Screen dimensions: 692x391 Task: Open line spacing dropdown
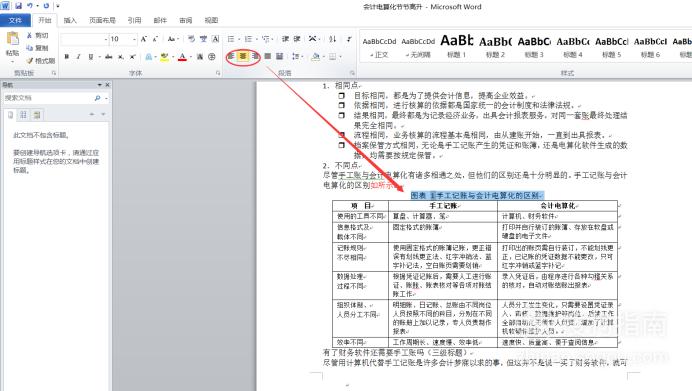297,56
